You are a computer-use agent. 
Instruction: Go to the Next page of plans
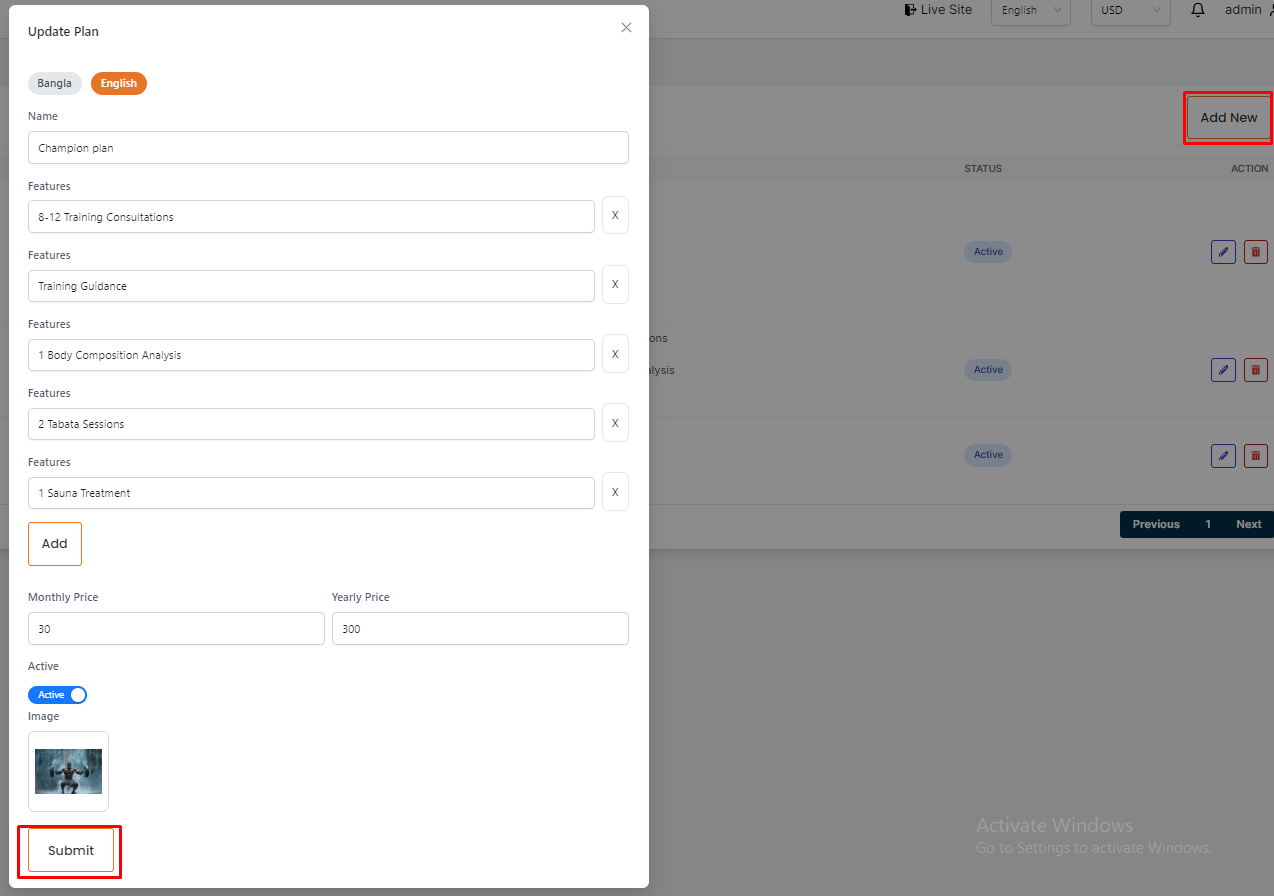[x=1248, y=525]
